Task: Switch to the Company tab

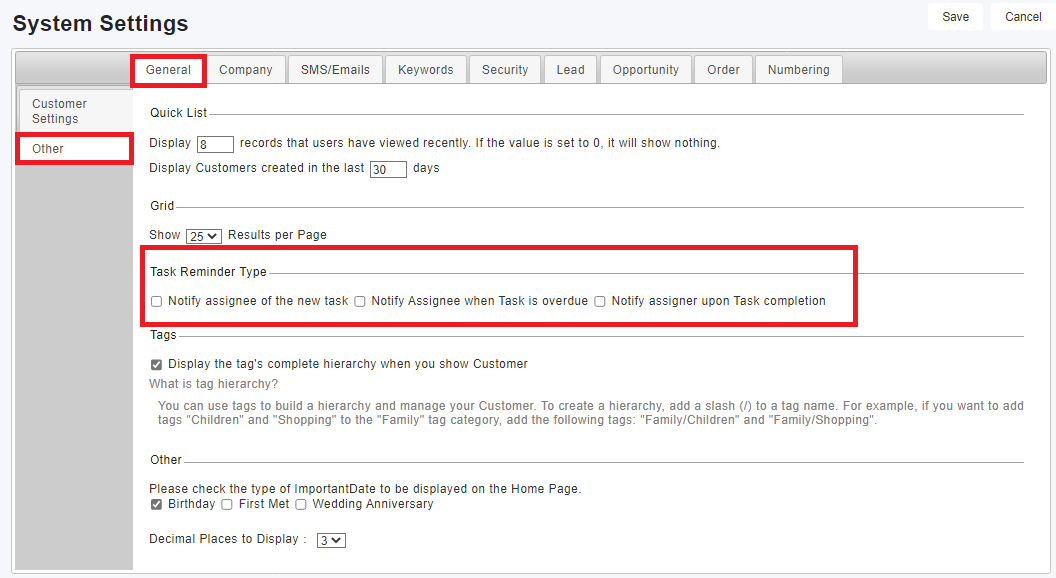Action: coord(245,70)
